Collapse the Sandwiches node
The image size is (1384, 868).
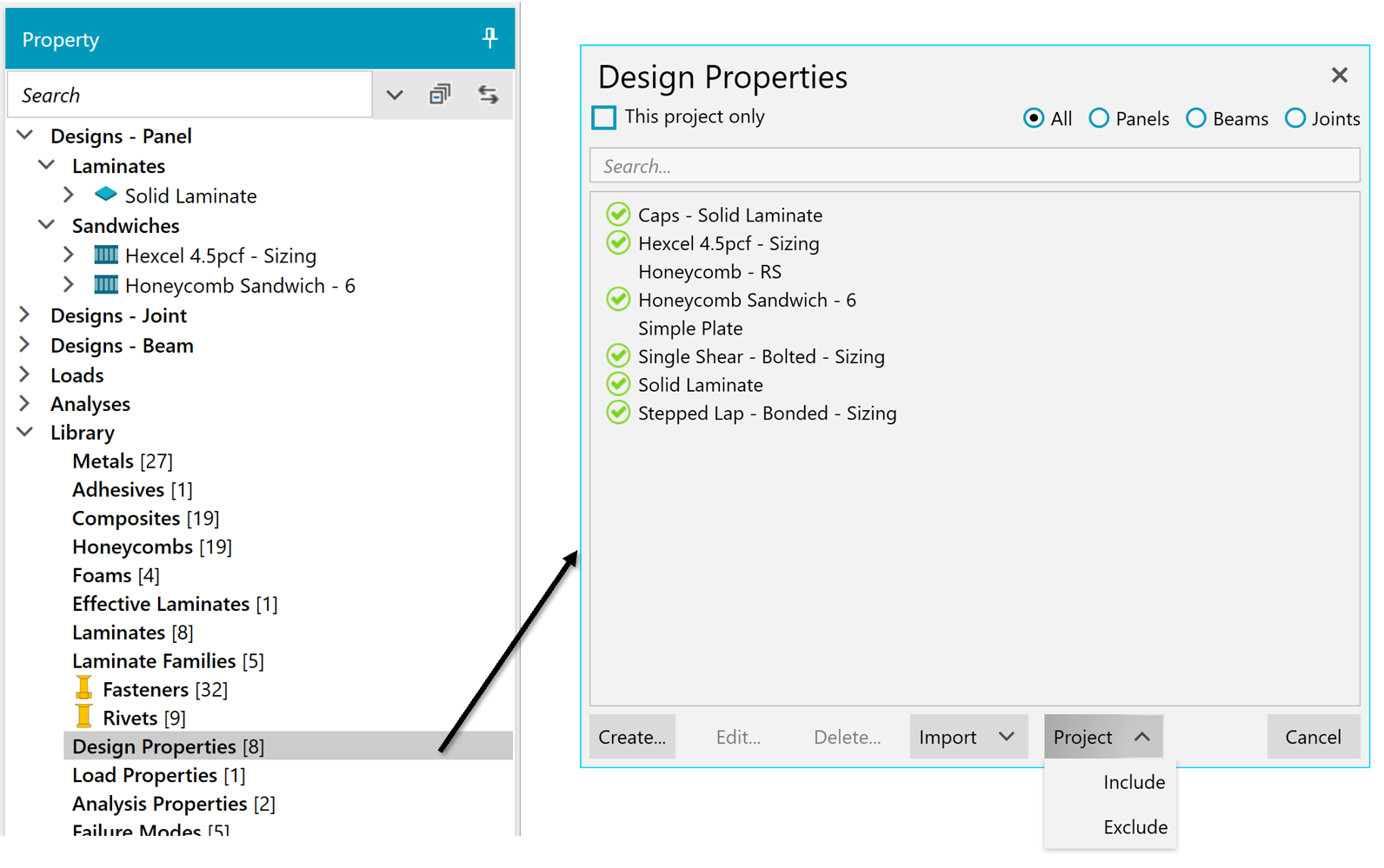(x=47, y=225)
